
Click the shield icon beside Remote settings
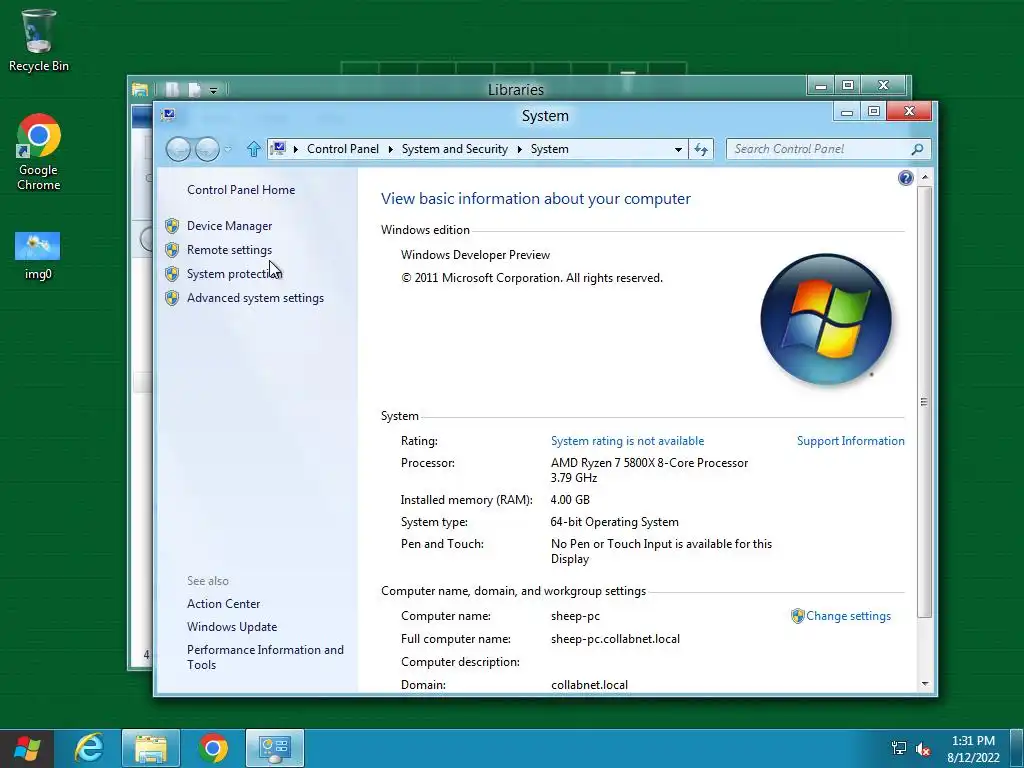point(172,250)
